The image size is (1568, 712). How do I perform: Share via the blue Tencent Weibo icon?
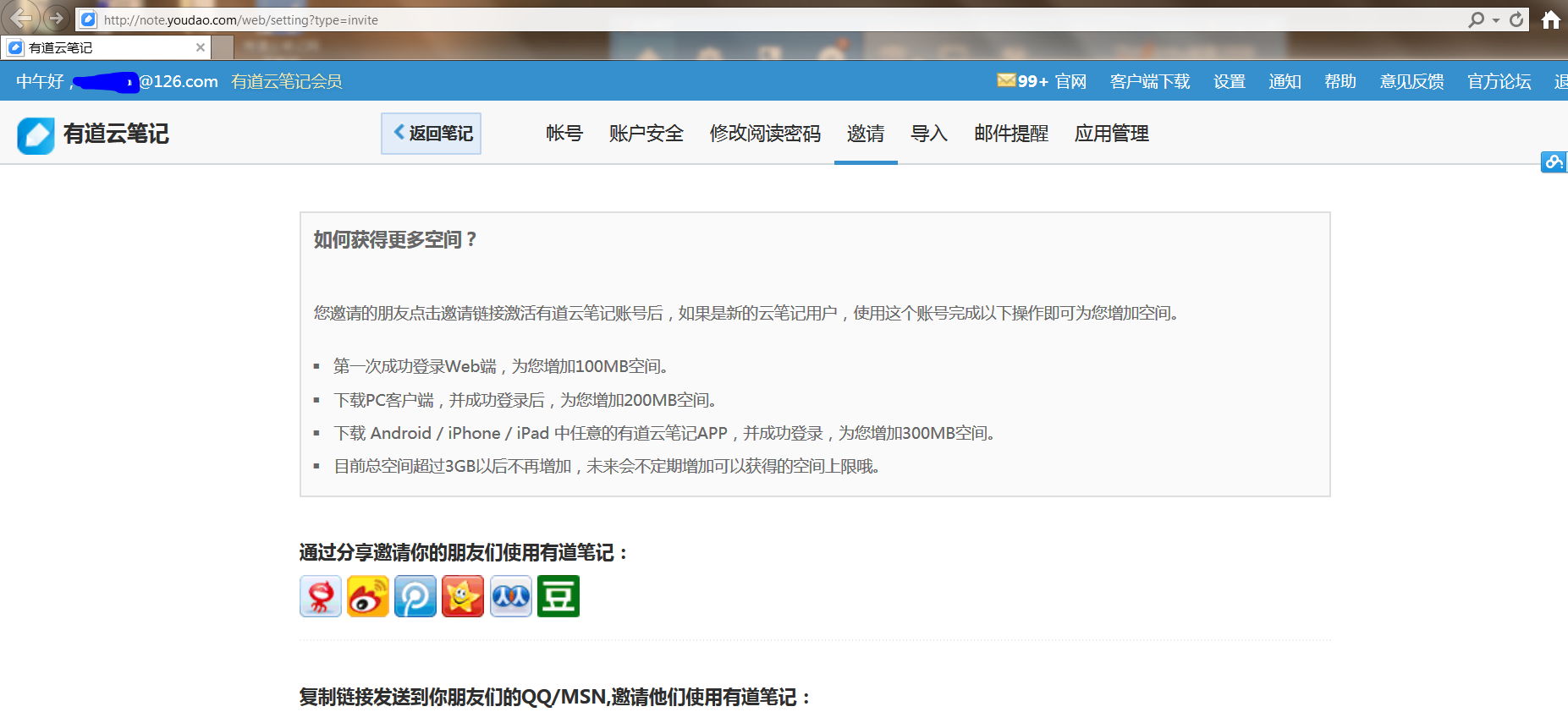pos(415,596)
